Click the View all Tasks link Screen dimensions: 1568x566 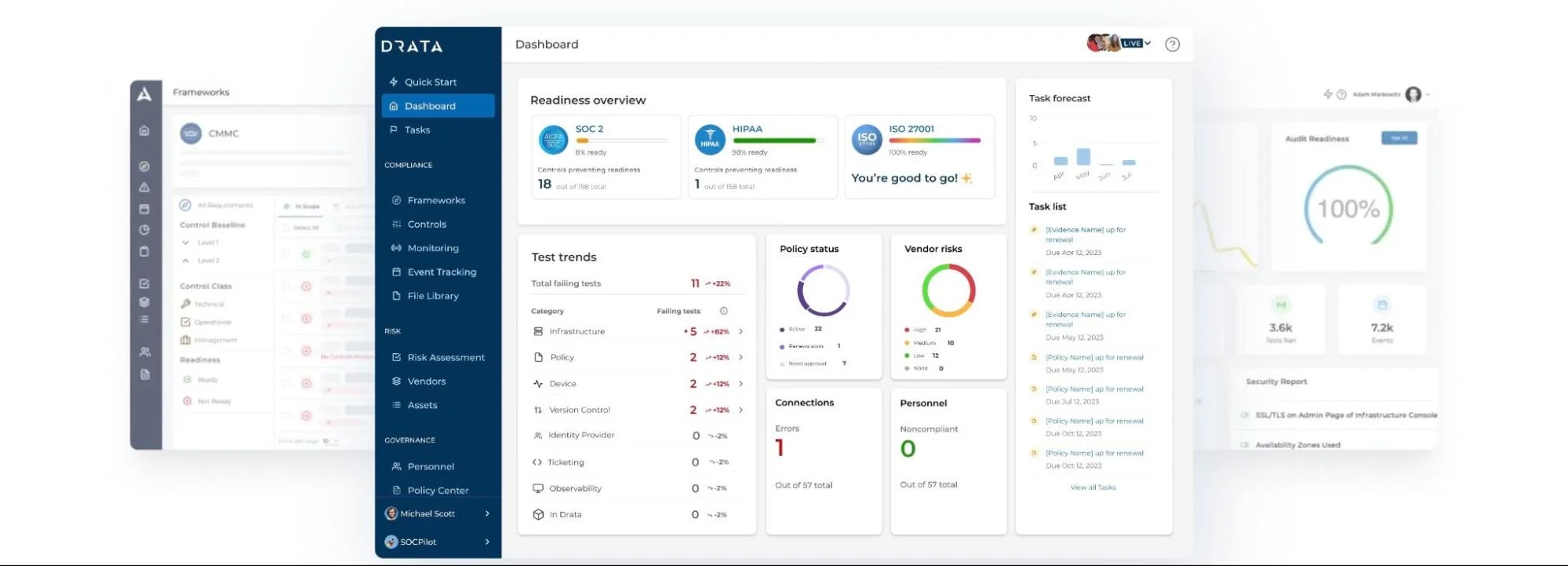point(1093,487)
